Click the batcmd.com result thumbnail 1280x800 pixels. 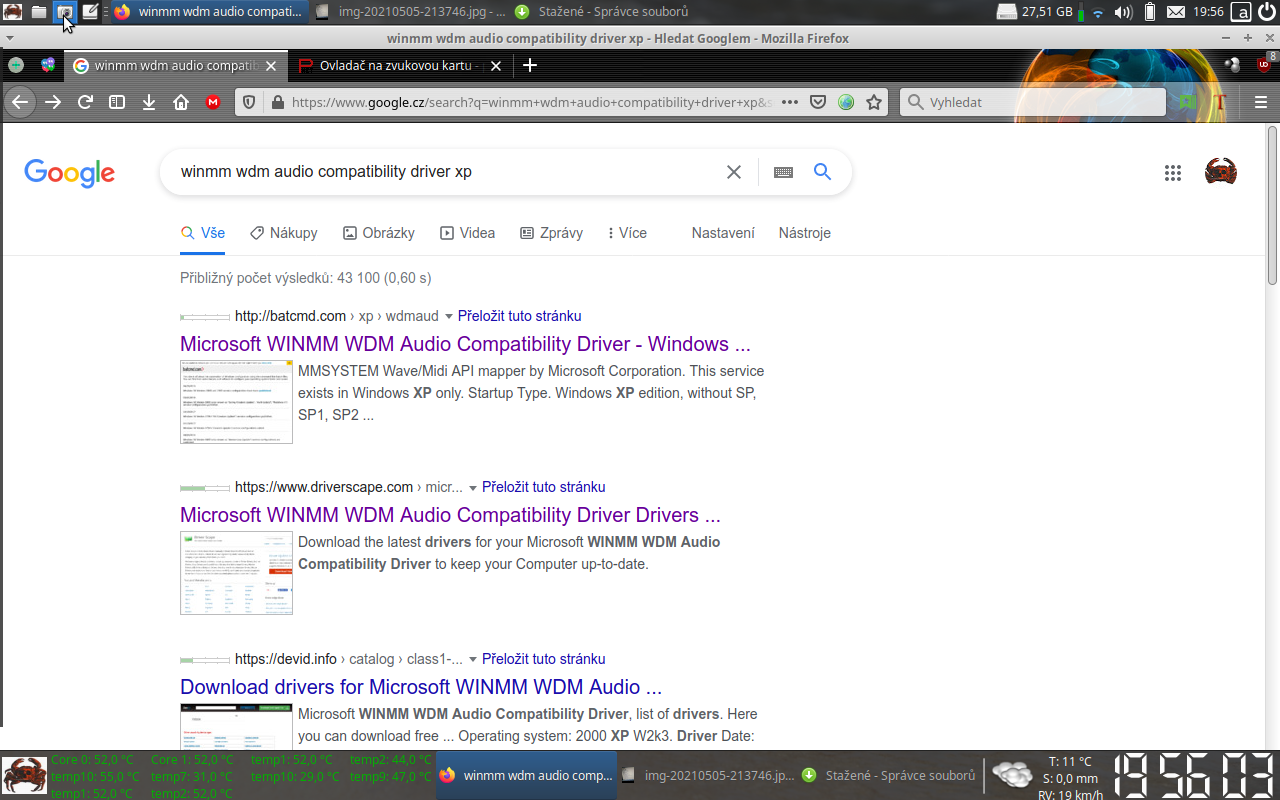(x=236, y=402)
